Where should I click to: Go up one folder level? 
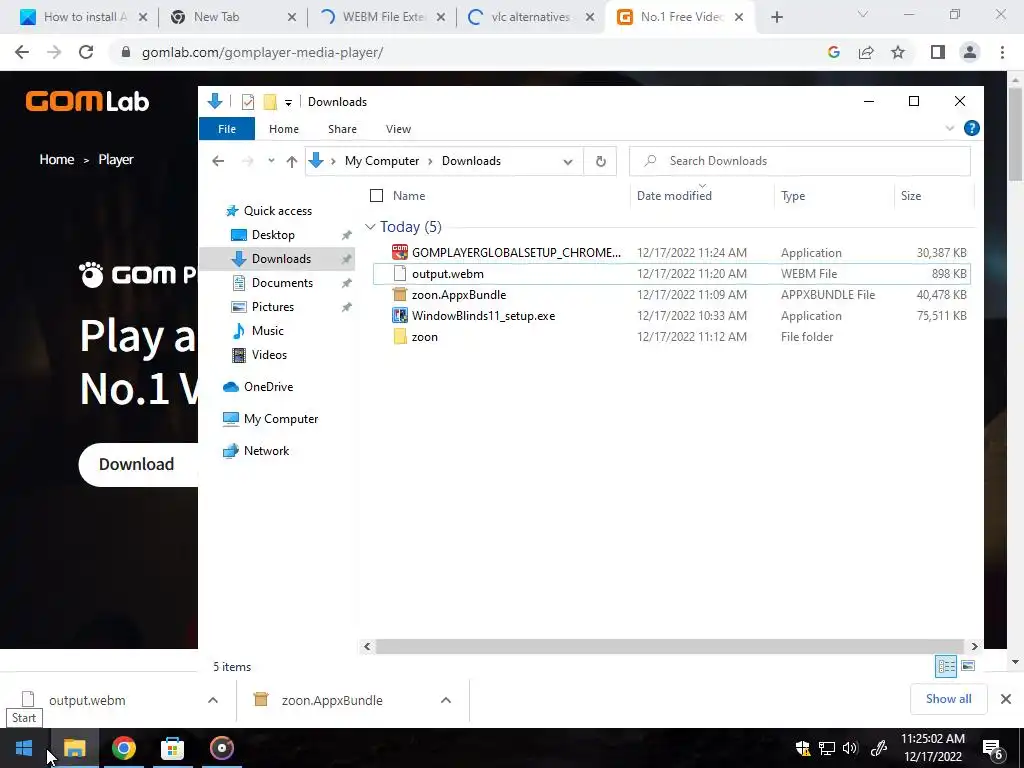coord(292,161)
